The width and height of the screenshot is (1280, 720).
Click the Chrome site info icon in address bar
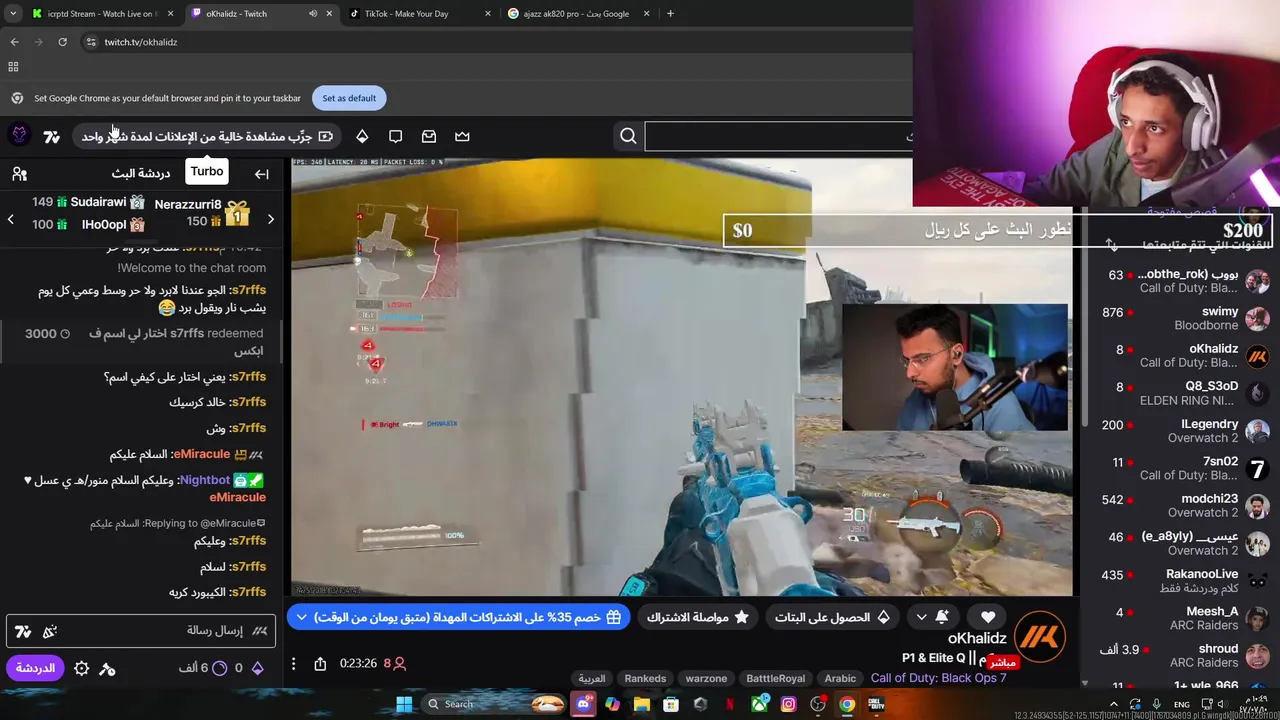coord(91,42)
